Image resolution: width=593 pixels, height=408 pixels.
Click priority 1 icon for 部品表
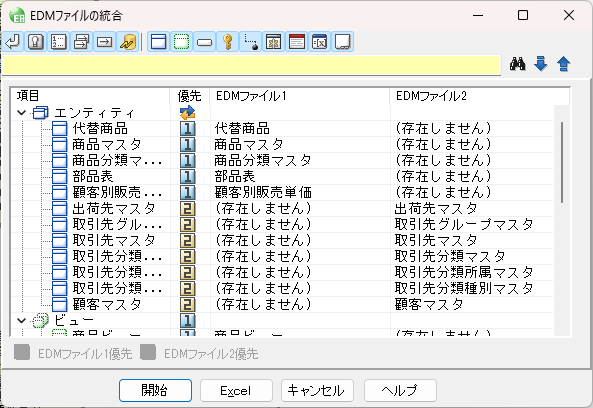[x=188, y=177]
